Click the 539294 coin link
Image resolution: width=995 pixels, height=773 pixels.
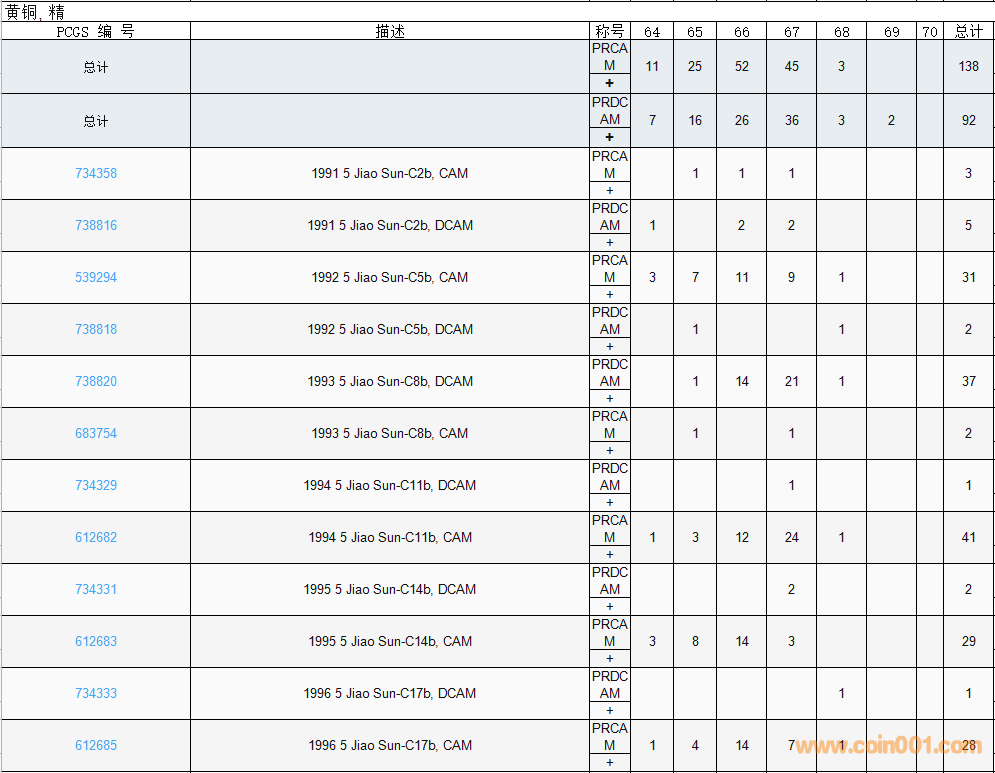(x=96, y=277)
